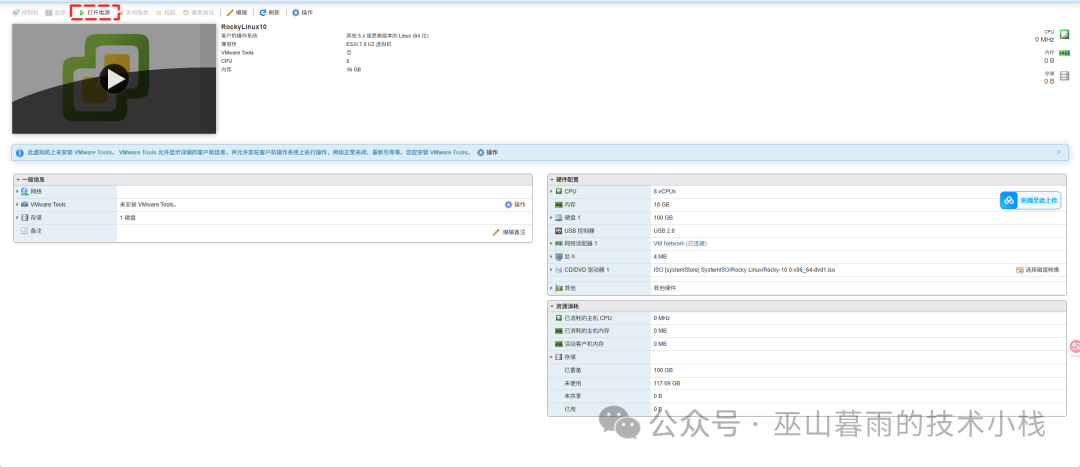Expand the 网络 row in 一般信息
Screen dimensions: 1080x467
17,191
